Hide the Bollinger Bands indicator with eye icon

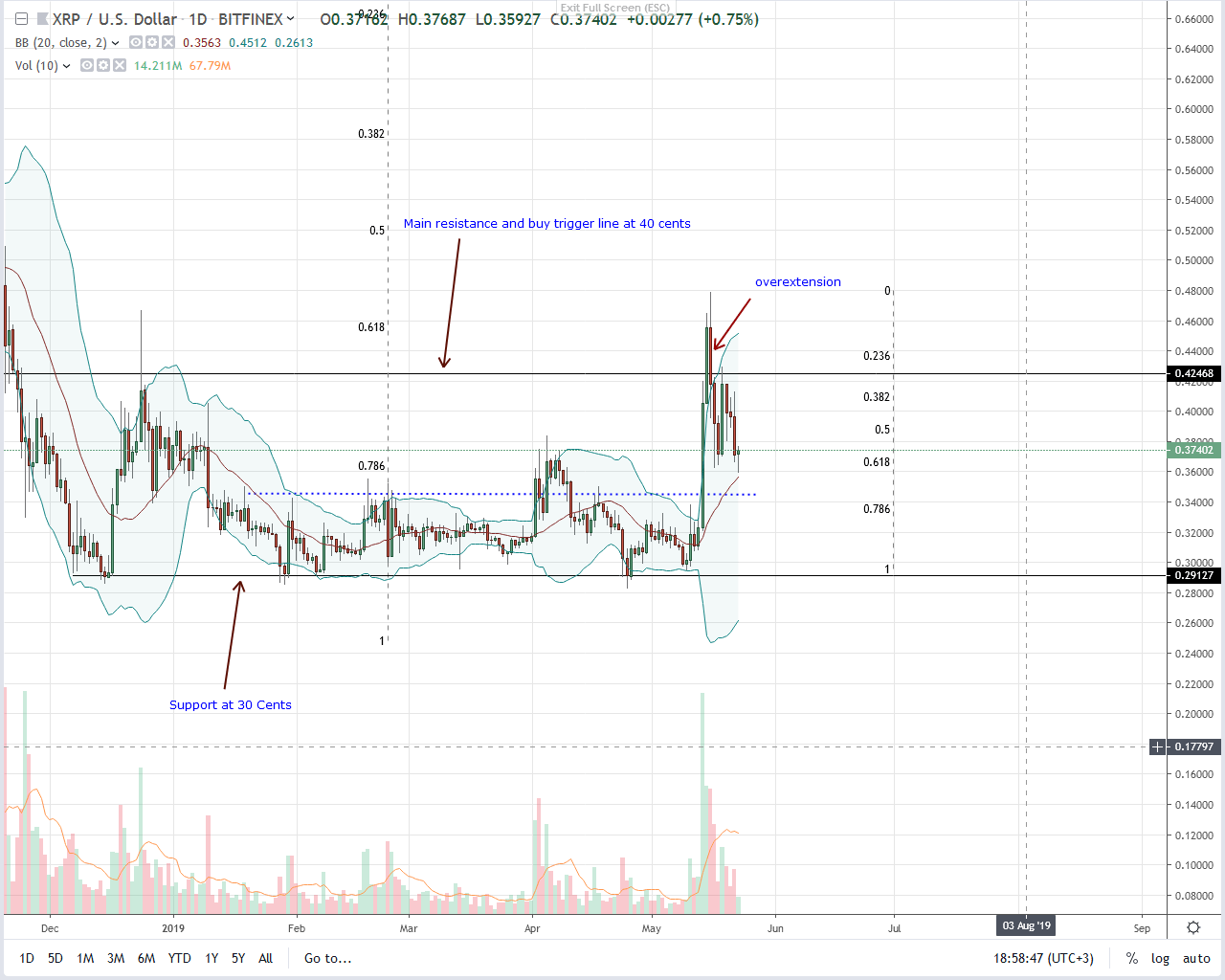point(136,43)
